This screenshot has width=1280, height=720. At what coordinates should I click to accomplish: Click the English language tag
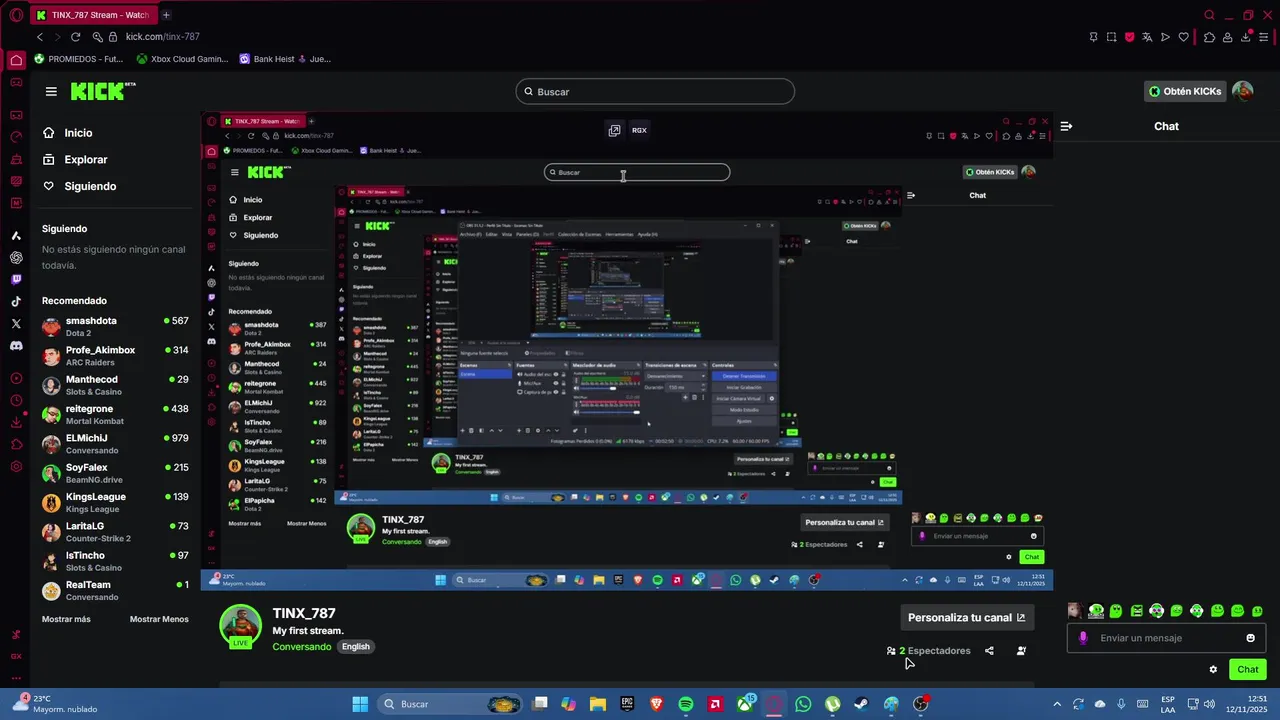tap(356, 647)
